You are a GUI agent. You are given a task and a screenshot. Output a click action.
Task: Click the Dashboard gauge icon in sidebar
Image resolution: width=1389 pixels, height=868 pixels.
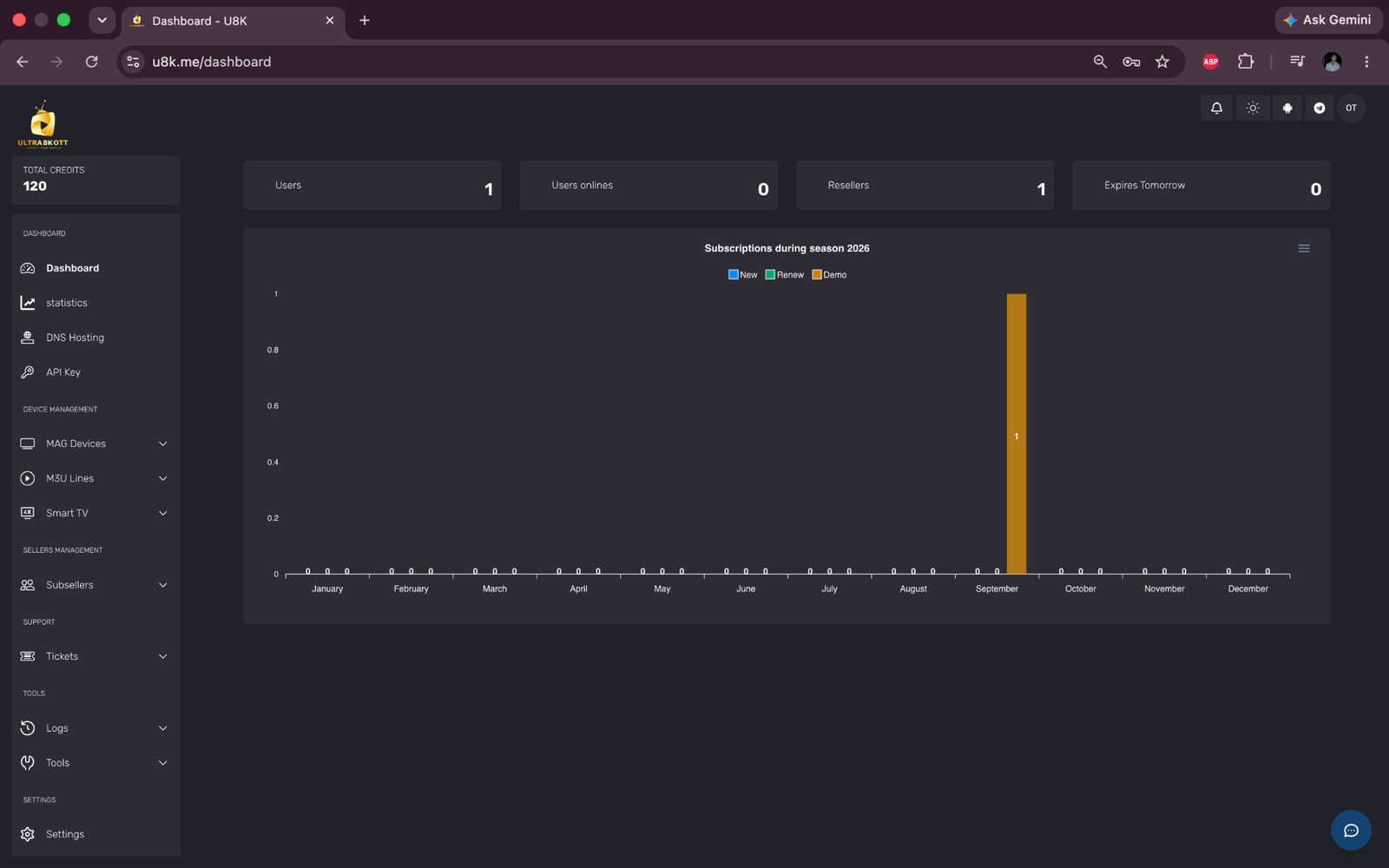(28, 268)
